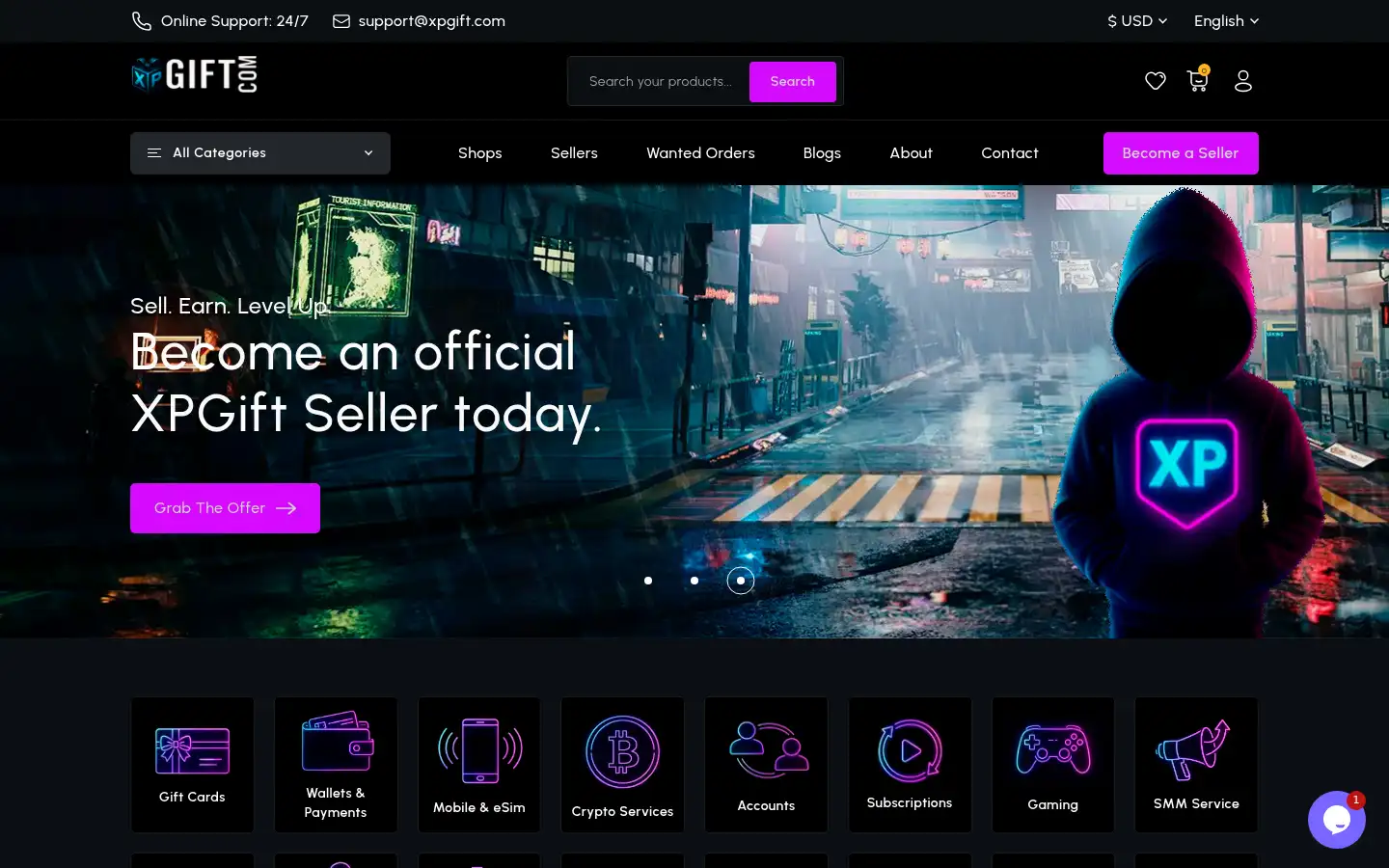The height and width of the screenshot is (868, 1389).
Task: Click the Sell. Earn. Level Up. tagline
Action: 230,307
